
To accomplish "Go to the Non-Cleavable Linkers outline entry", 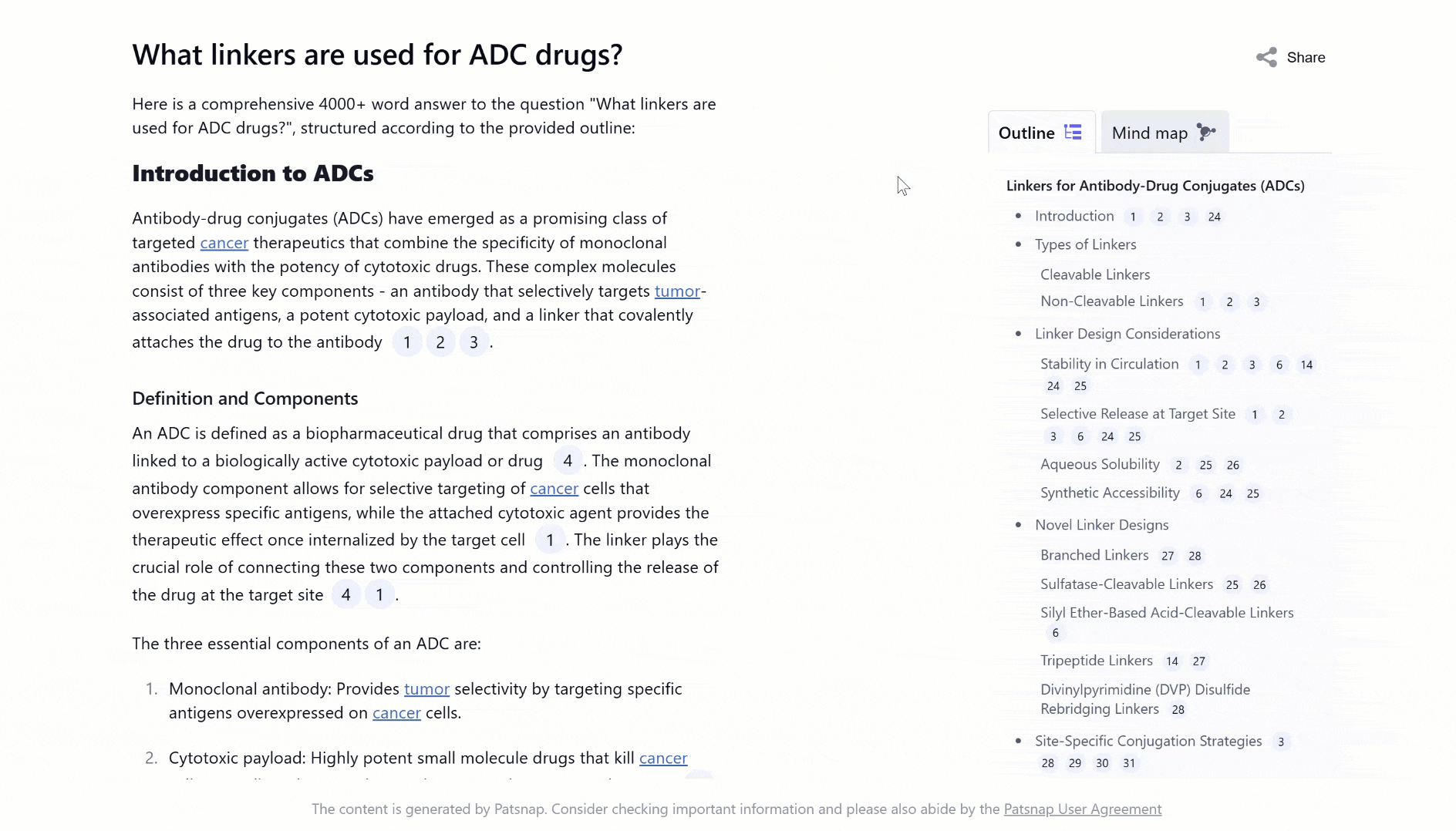I will click(x=1111, y=301).
